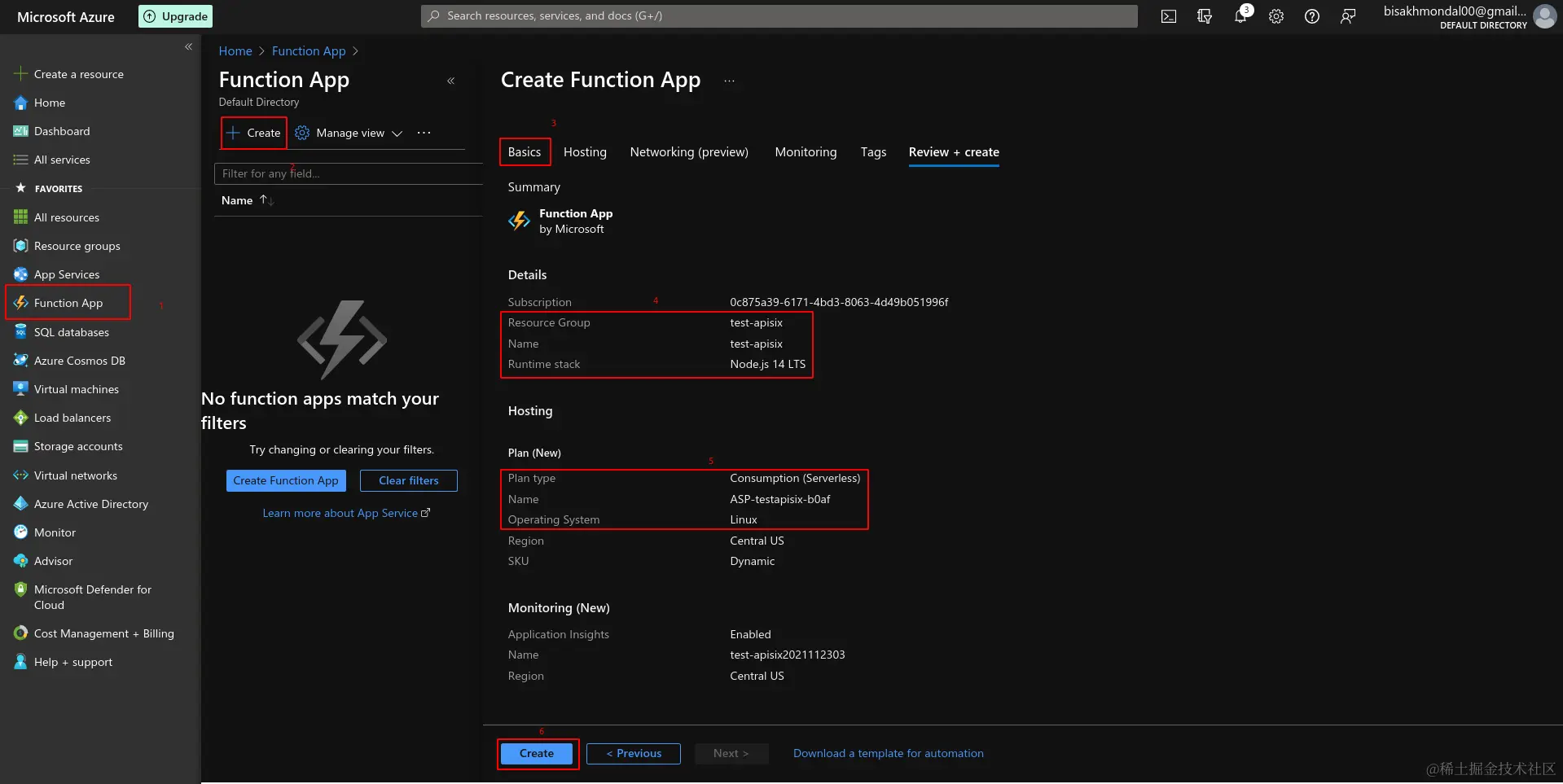Open All resources in the sidebar
Image resolution: width=1563 pixels, height=784 pixels.
click(67, 217)
